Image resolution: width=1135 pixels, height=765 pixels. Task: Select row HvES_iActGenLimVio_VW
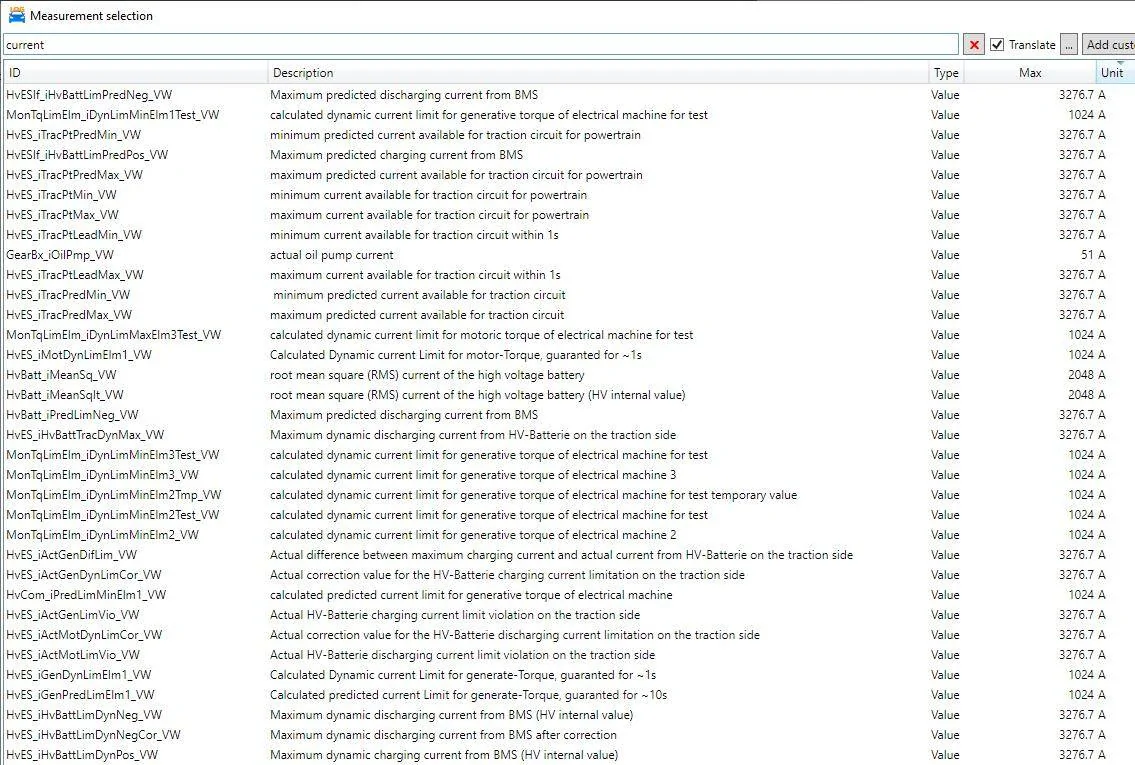click(568, 615)
